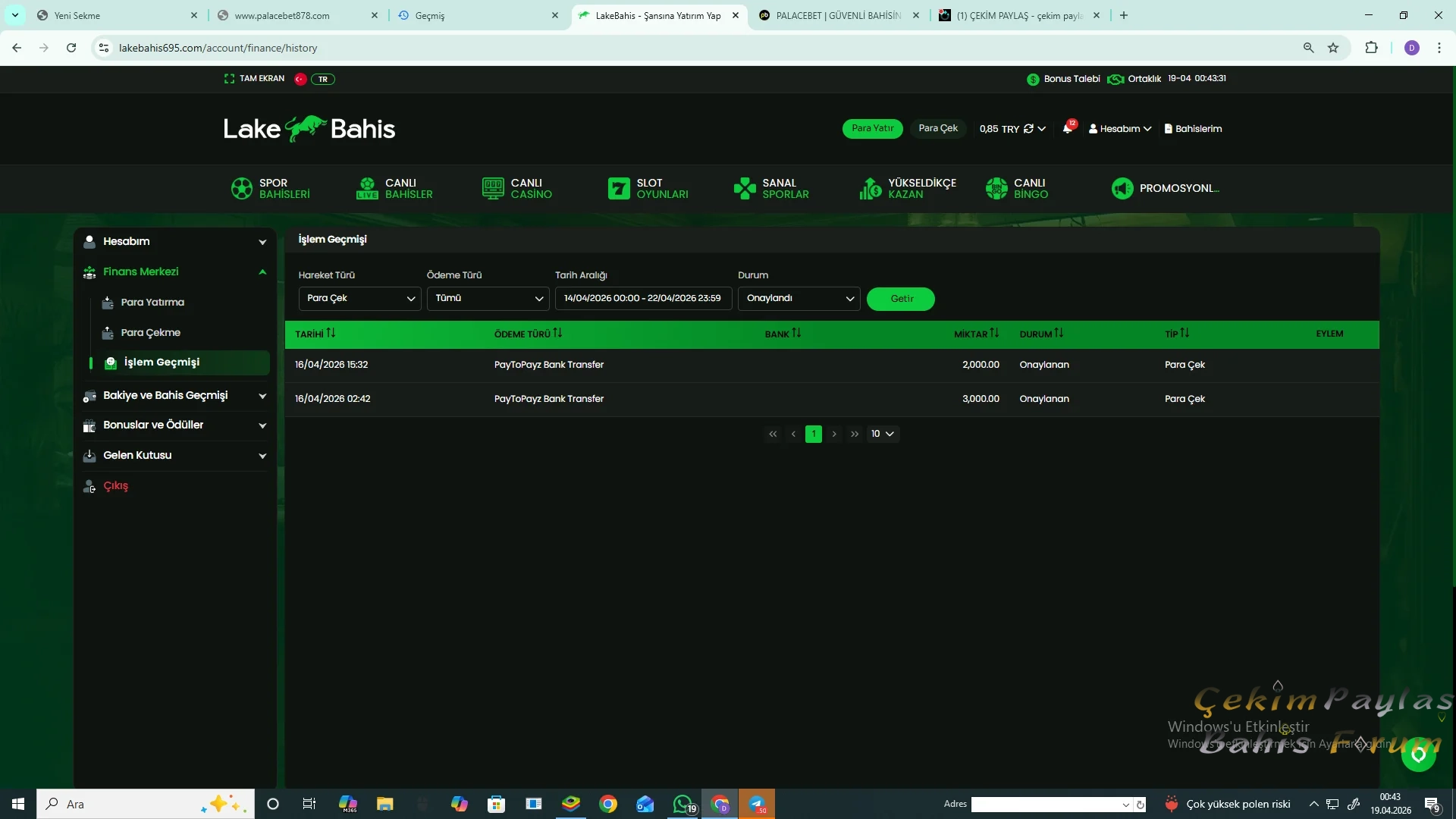Switch to the Yeni Sekme tab

117,15
